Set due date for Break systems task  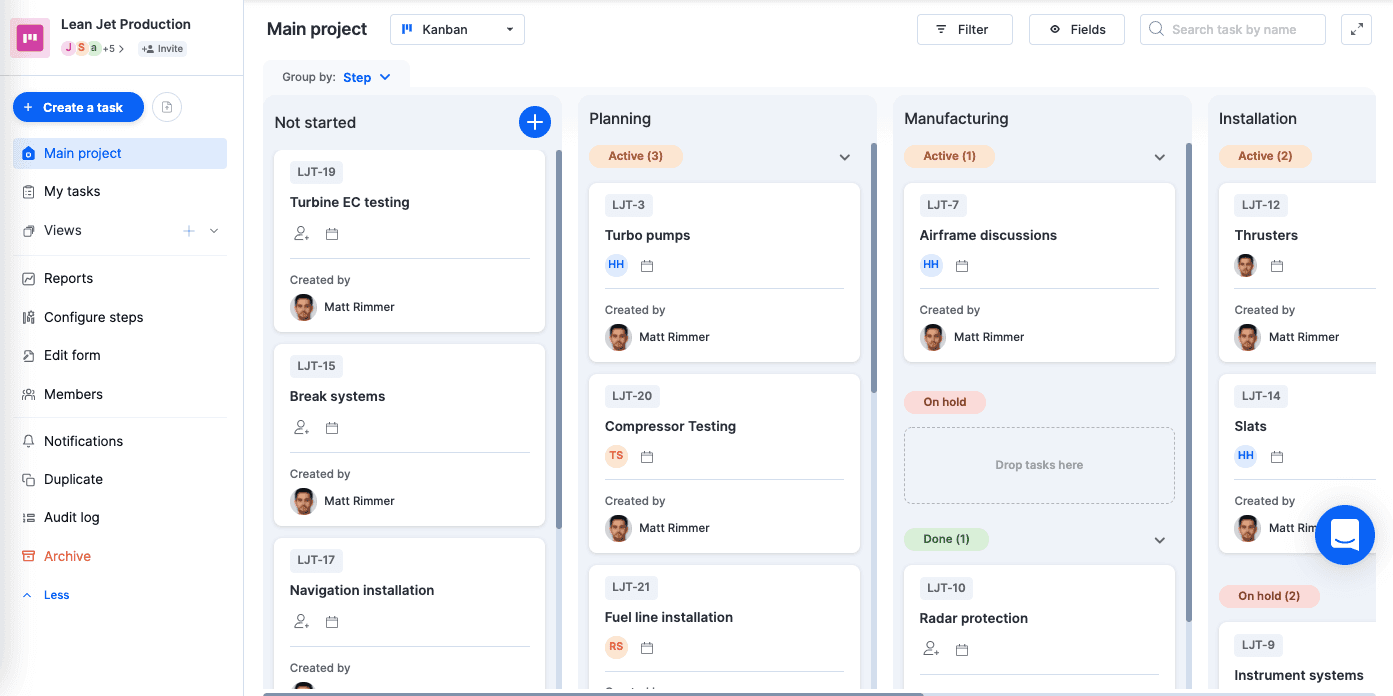(332, 428)
